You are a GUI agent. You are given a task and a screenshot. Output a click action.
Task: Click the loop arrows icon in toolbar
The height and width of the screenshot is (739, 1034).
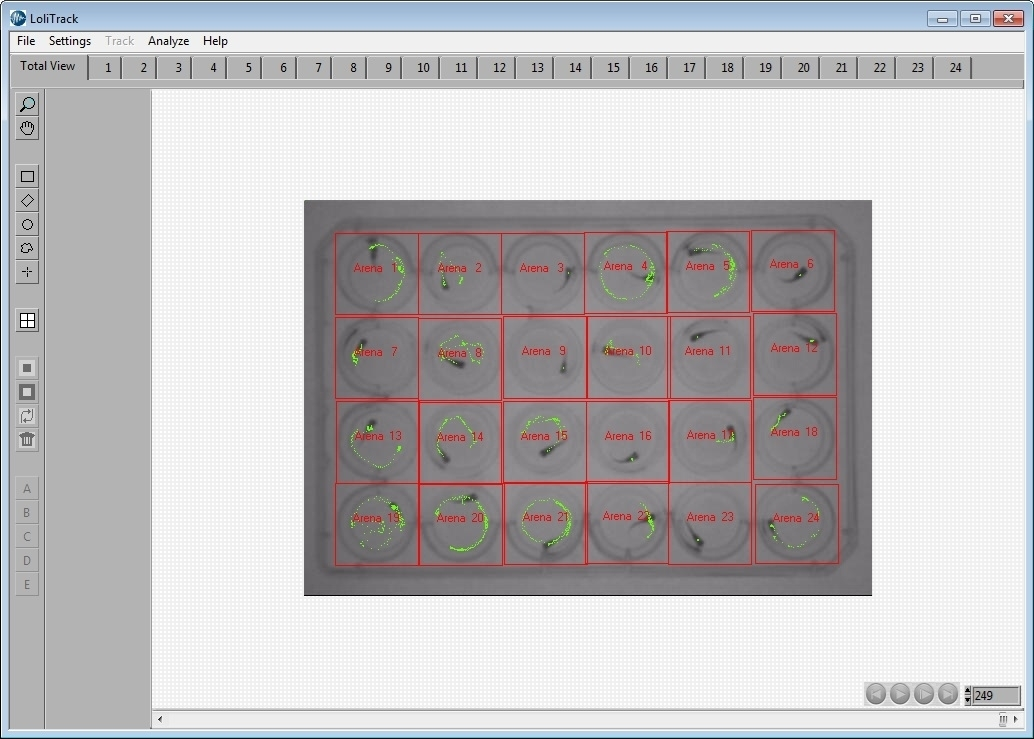(x=27, y=416)
